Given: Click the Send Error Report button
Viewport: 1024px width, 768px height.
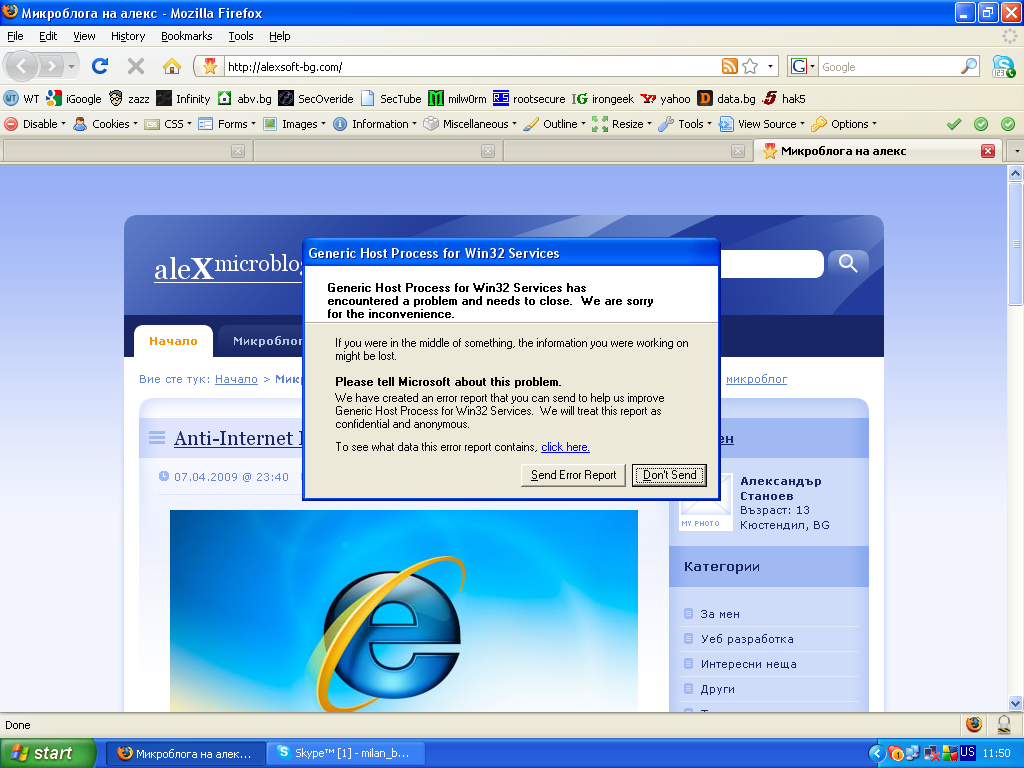Looking at the screenshot, I should (x=573, y=475).
